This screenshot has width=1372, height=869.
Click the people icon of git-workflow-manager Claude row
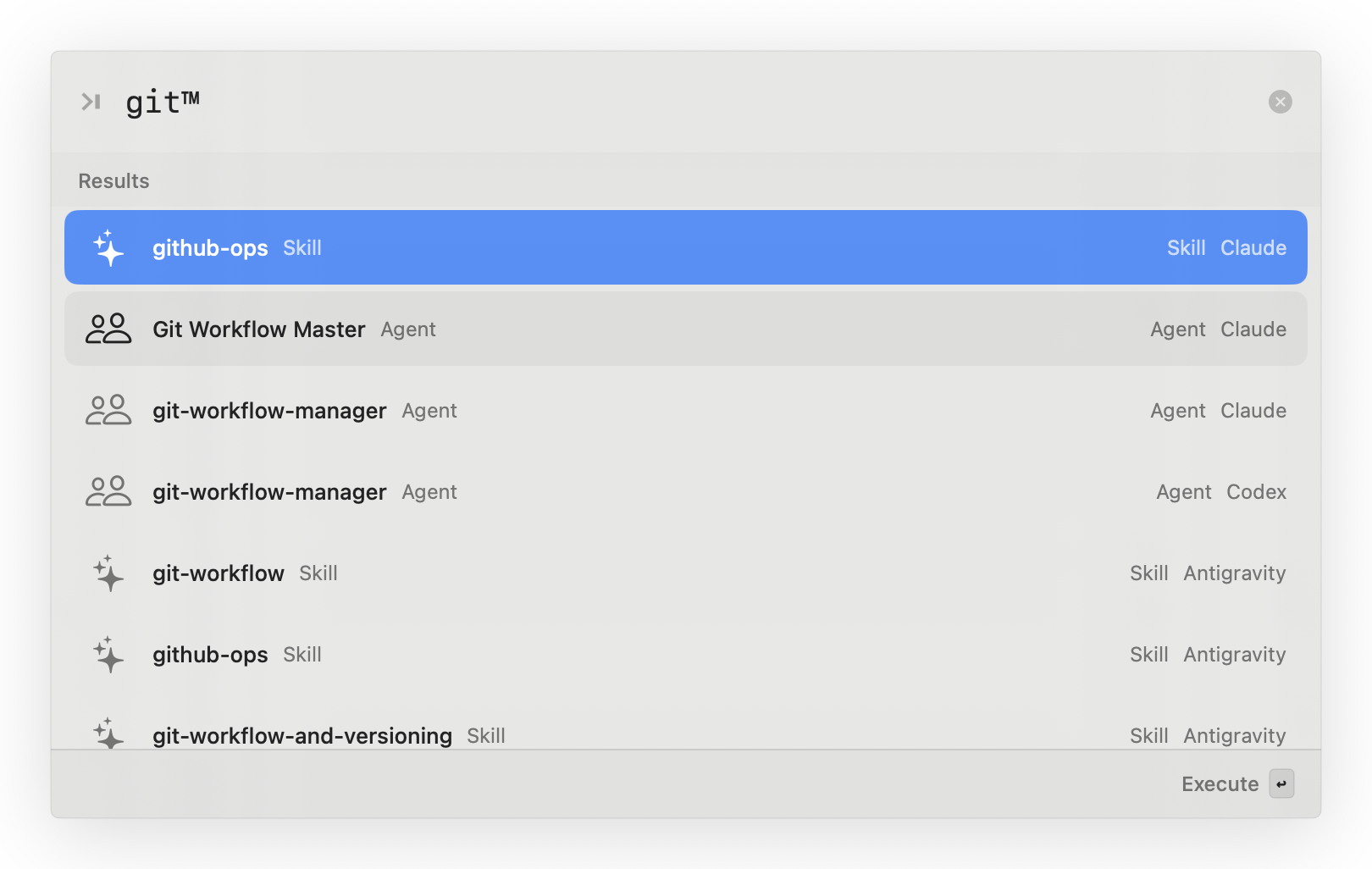(108, 410)
